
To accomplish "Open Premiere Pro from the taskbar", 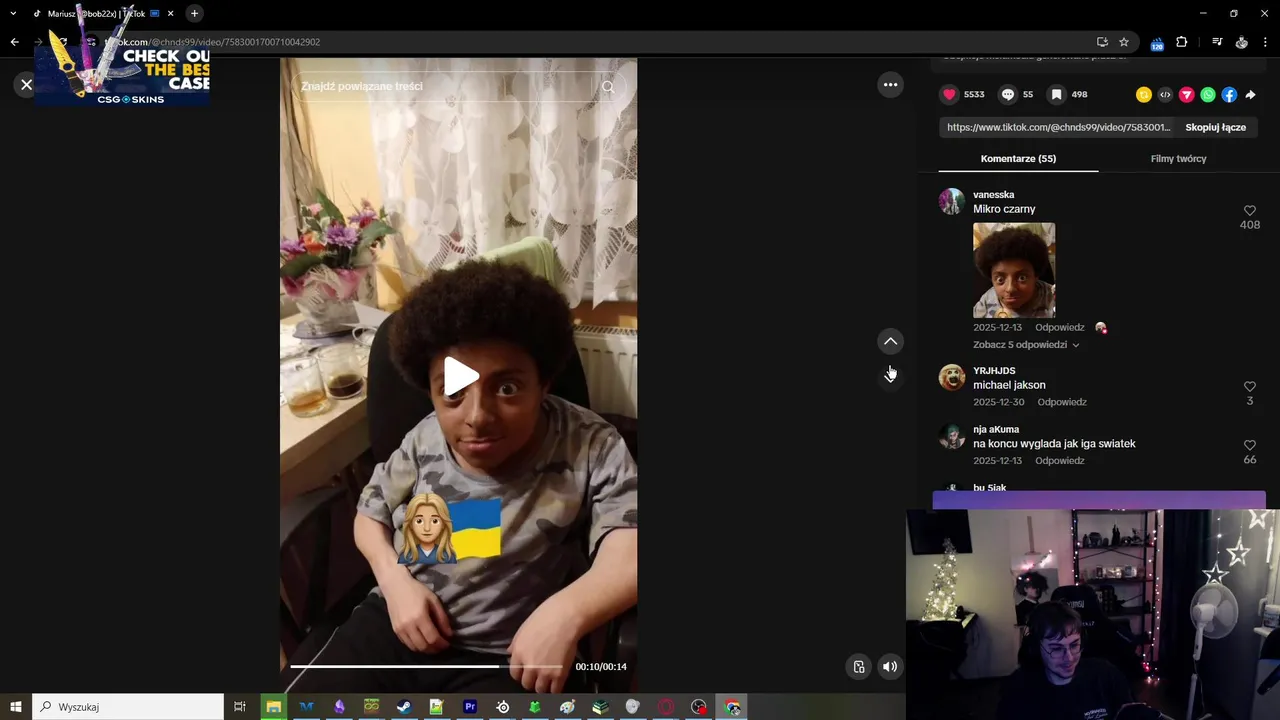I will 470,707.
